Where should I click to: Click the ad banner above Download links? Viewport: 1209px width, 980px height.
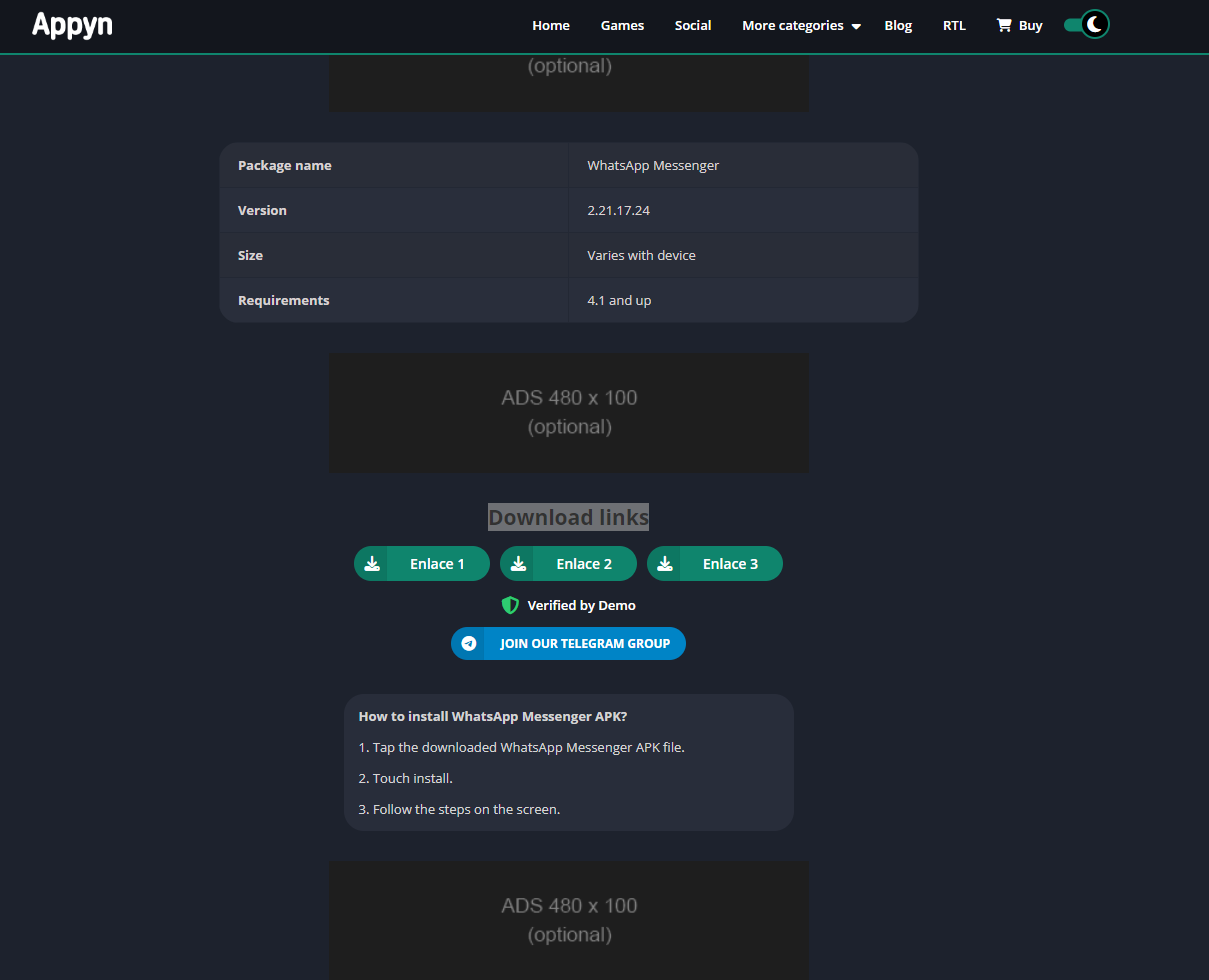coord(569,413)
